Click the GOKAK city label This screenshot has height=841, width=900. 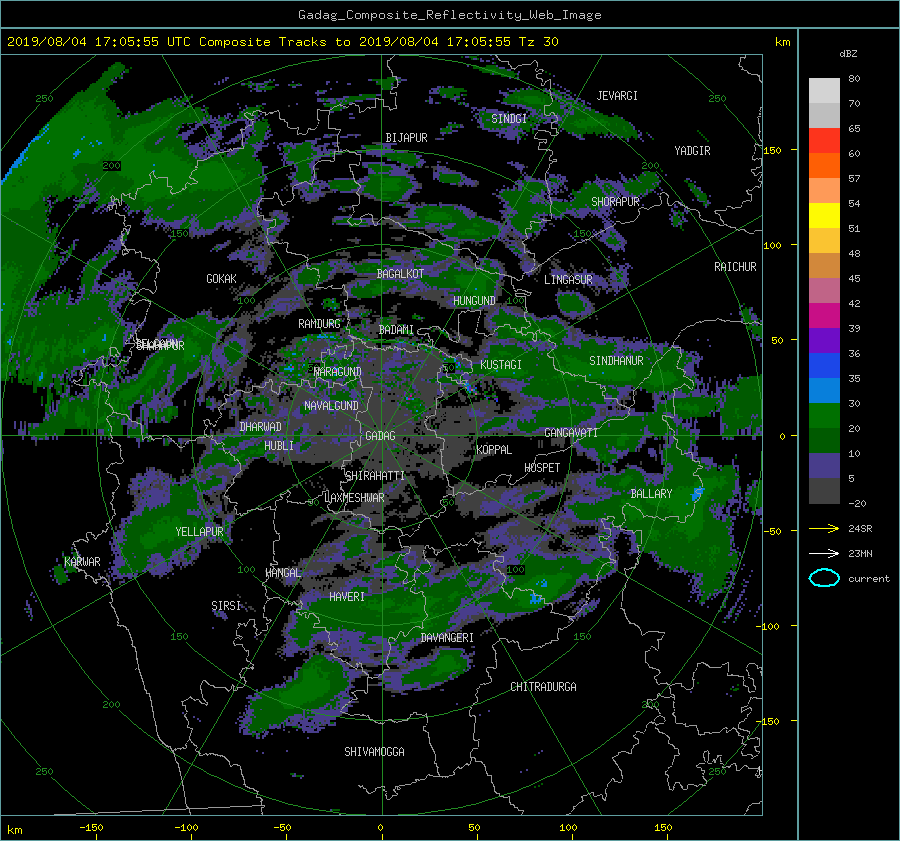[221, 279]
